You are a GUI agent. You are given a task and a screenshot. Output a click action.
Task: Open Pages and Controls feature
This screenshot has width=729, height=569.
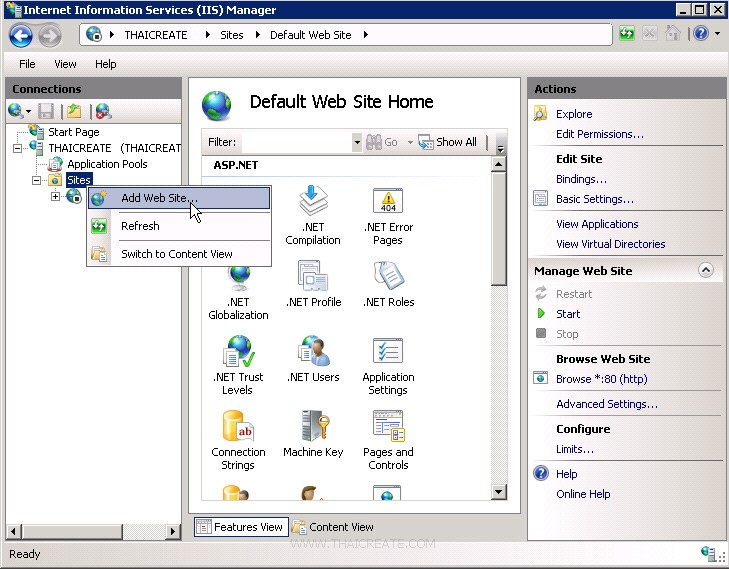[388, 440]
